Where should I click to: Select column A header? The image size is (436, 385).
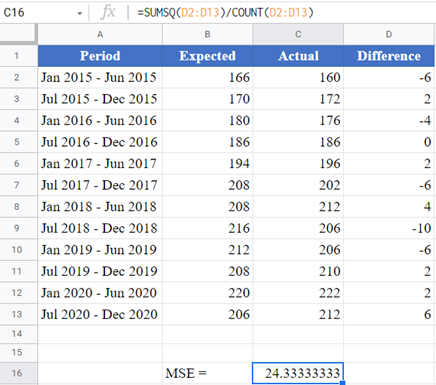tap(100, 34)
